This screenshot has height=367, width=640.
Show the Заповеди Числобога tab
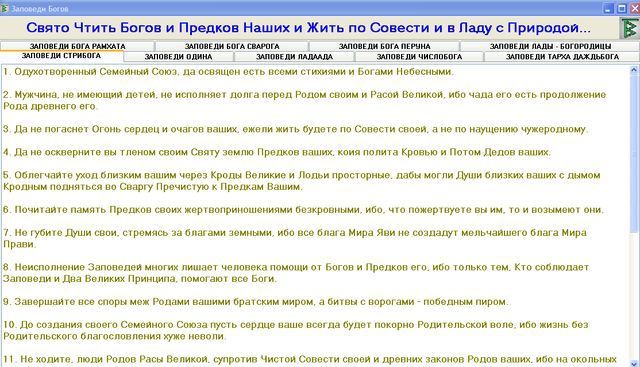[419, 57]
